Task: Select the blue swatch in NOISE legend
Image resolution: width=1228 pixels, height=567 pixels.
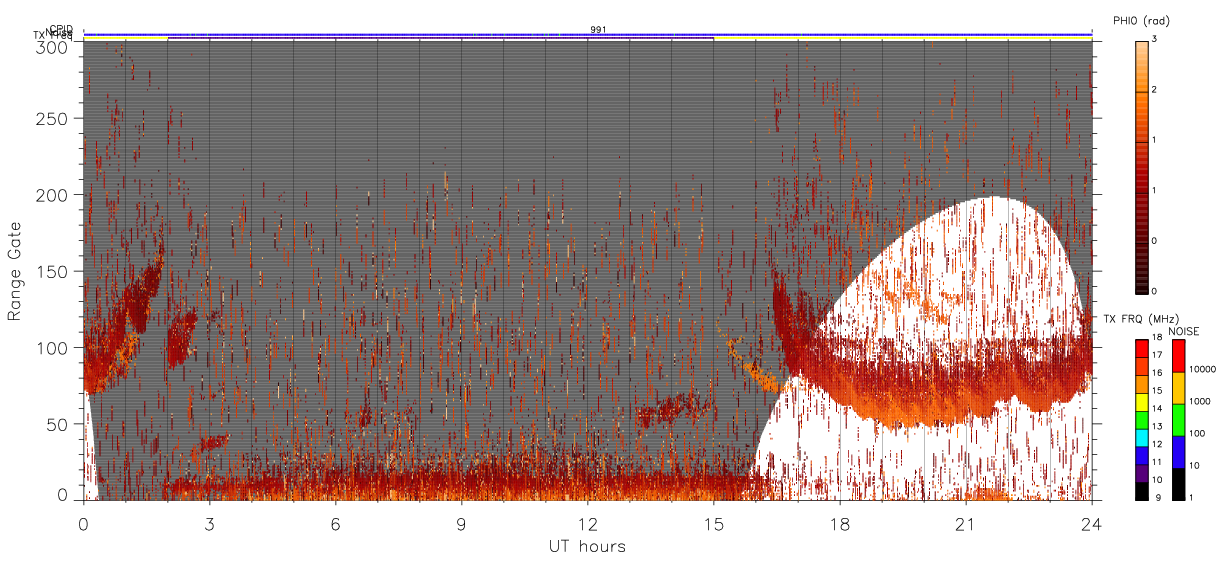Action: 1178,452
